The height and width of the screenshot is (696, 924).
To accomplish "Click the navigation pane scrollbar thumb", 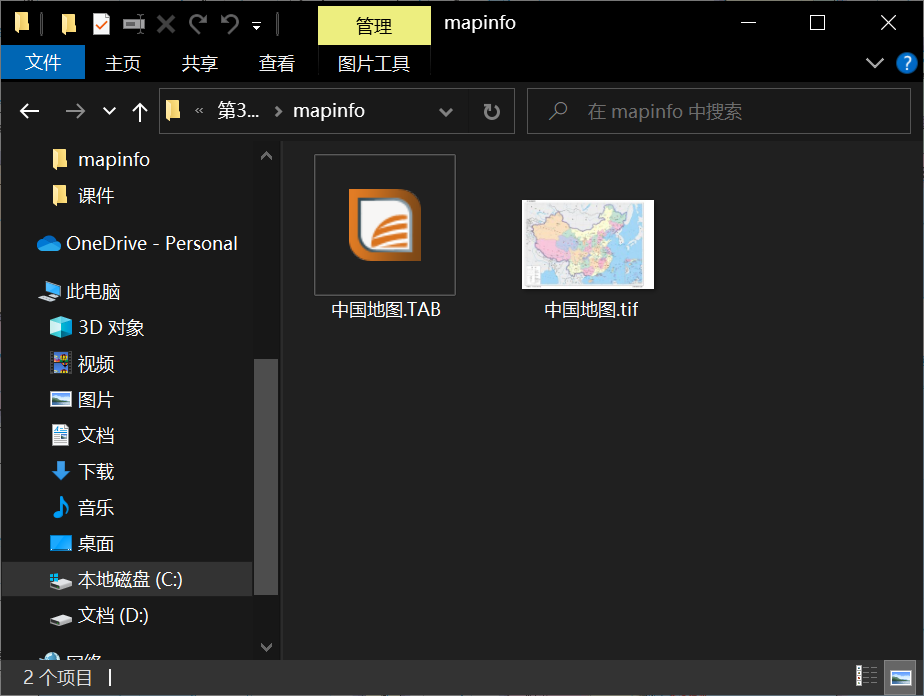I will [x=266, y=476].
